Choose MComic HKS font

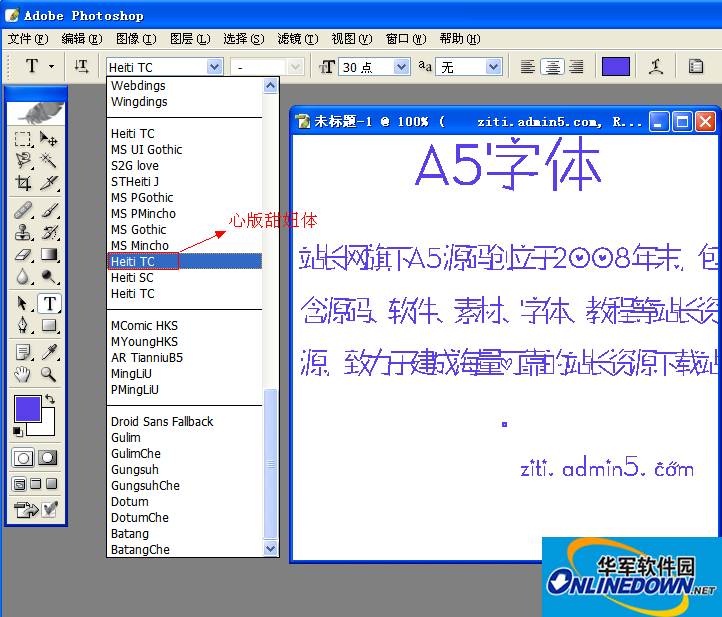[x=185, y=326]
